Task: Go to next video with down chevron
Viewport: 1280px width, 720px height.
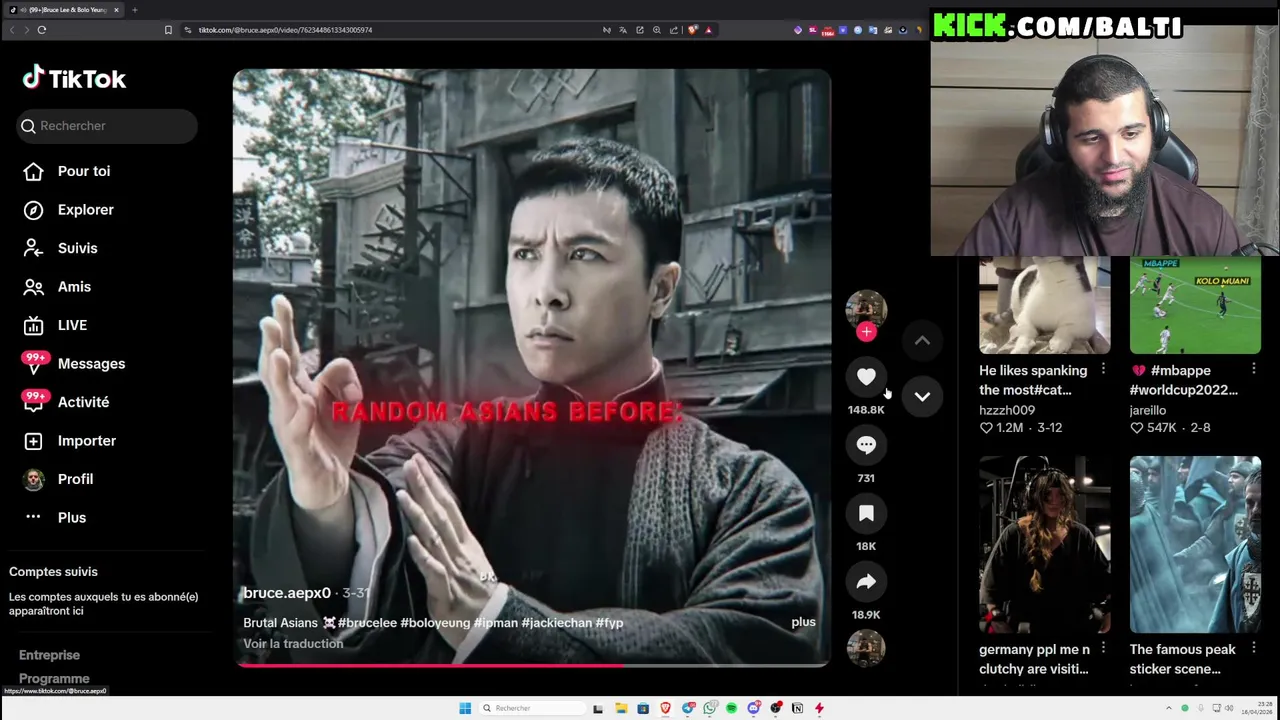Action: click(922, 397)
